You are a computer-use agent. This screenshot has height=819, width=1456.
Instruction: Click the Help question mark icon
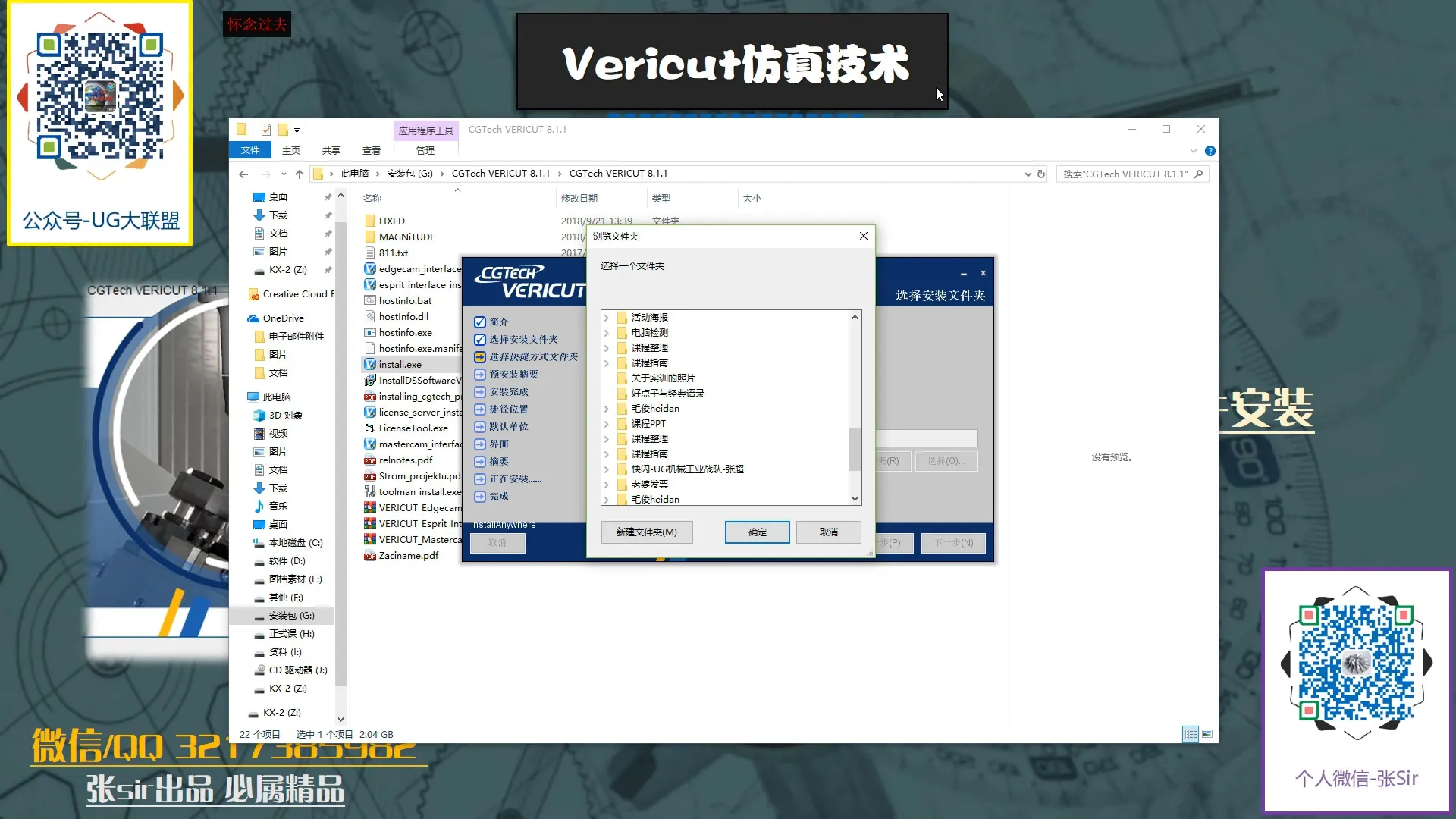[x=1210, y=151]
